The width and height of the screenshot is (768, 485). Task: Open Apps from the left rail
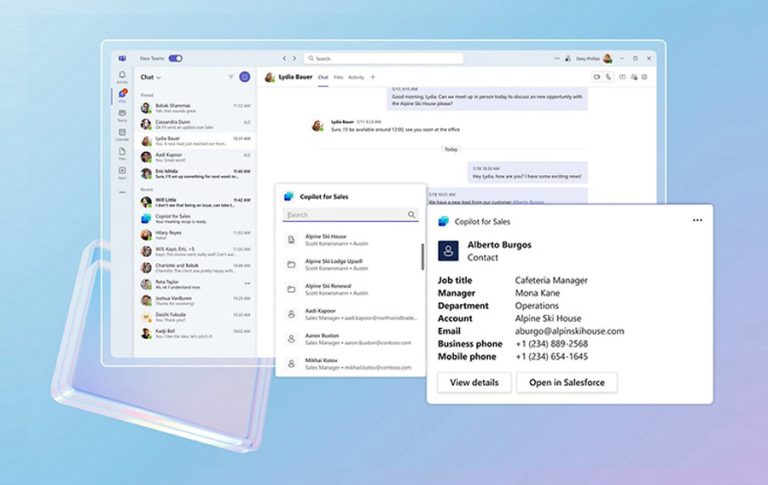coord(122,172)
